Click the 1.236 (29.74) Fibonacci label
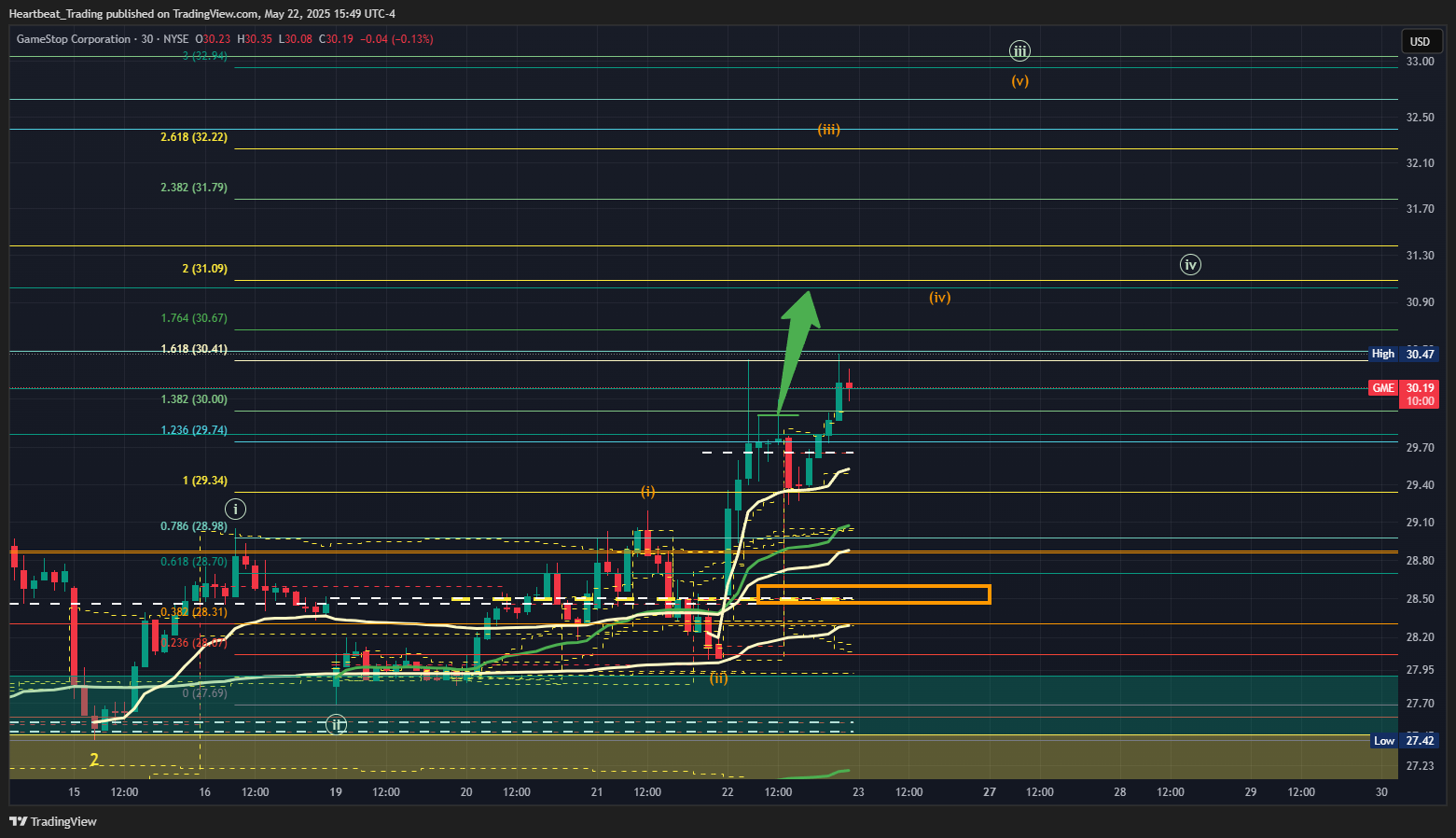 tap(194, 430)
